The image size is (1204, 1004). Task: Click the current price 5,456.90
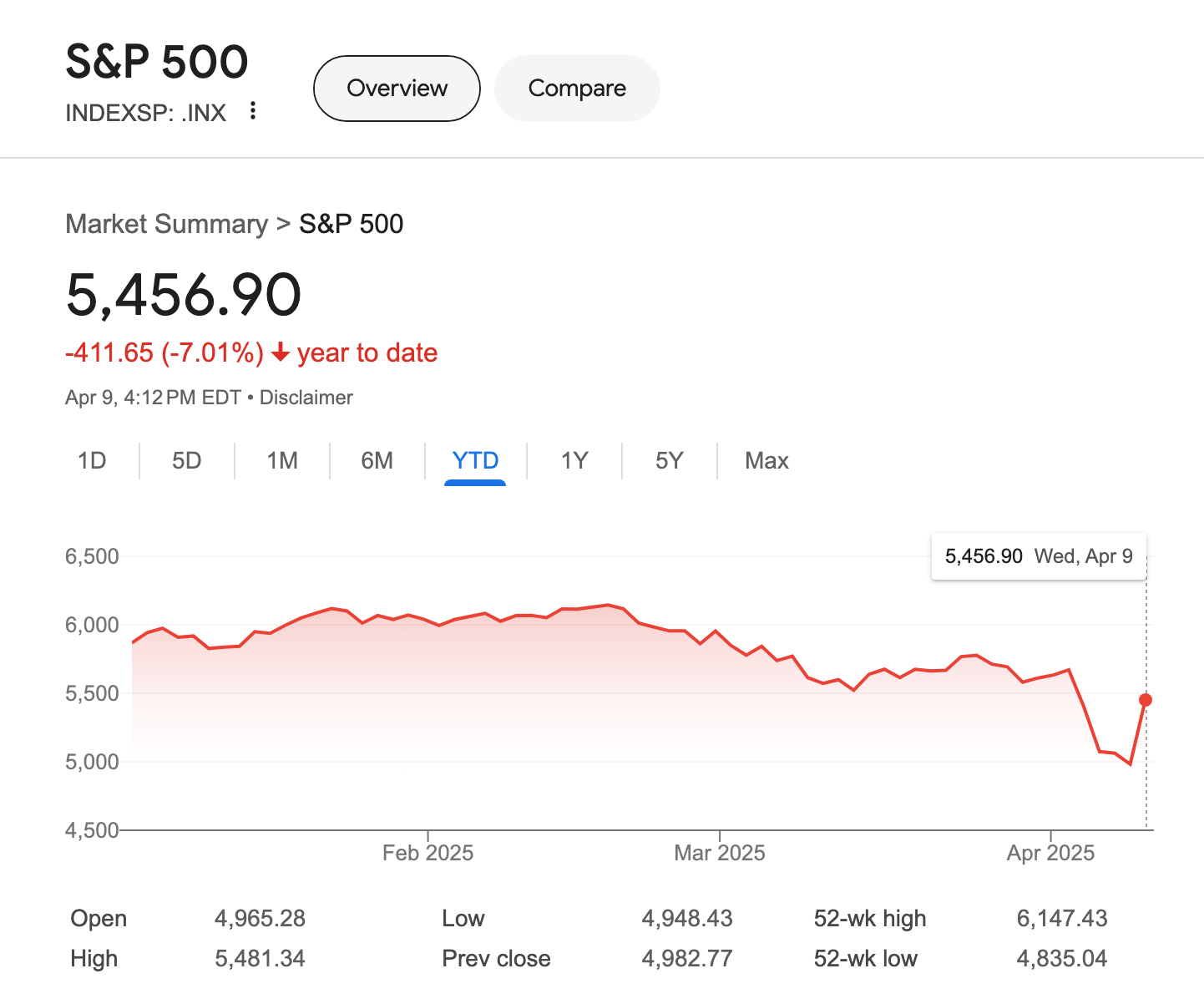[x=184, y=294]
